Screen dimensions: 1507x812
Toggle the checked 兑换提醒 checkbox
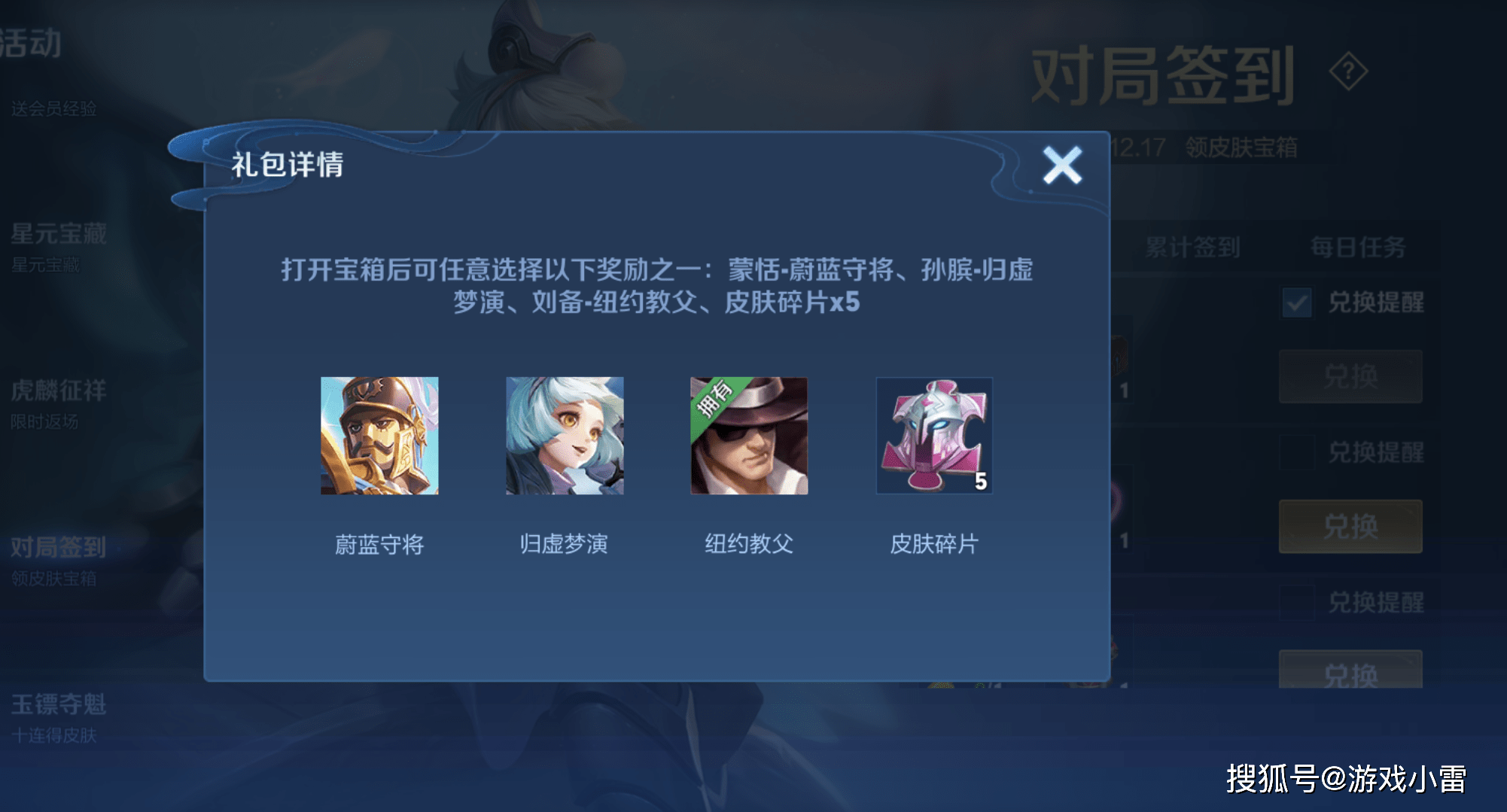click(1296, 303)
